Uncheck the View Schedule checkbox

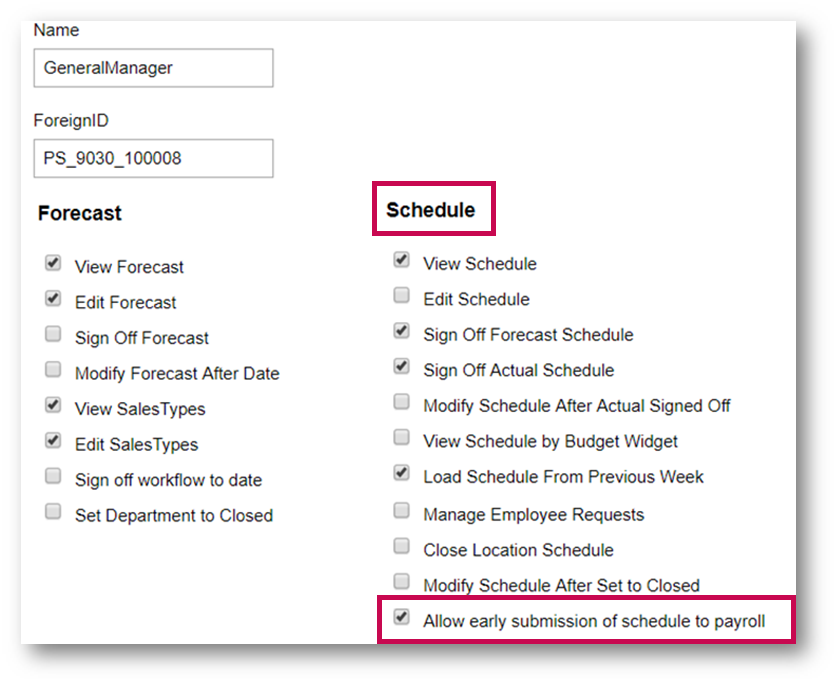click(x=401, y=261)
